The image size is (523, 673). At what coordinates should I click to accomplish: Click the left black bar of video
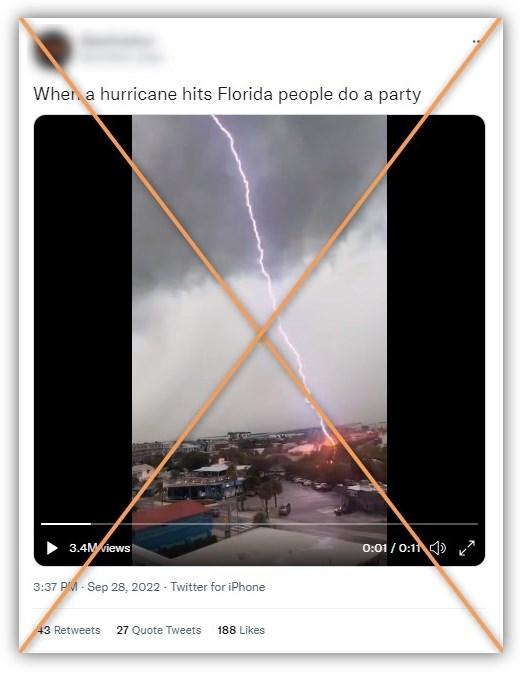click(83, 318)
